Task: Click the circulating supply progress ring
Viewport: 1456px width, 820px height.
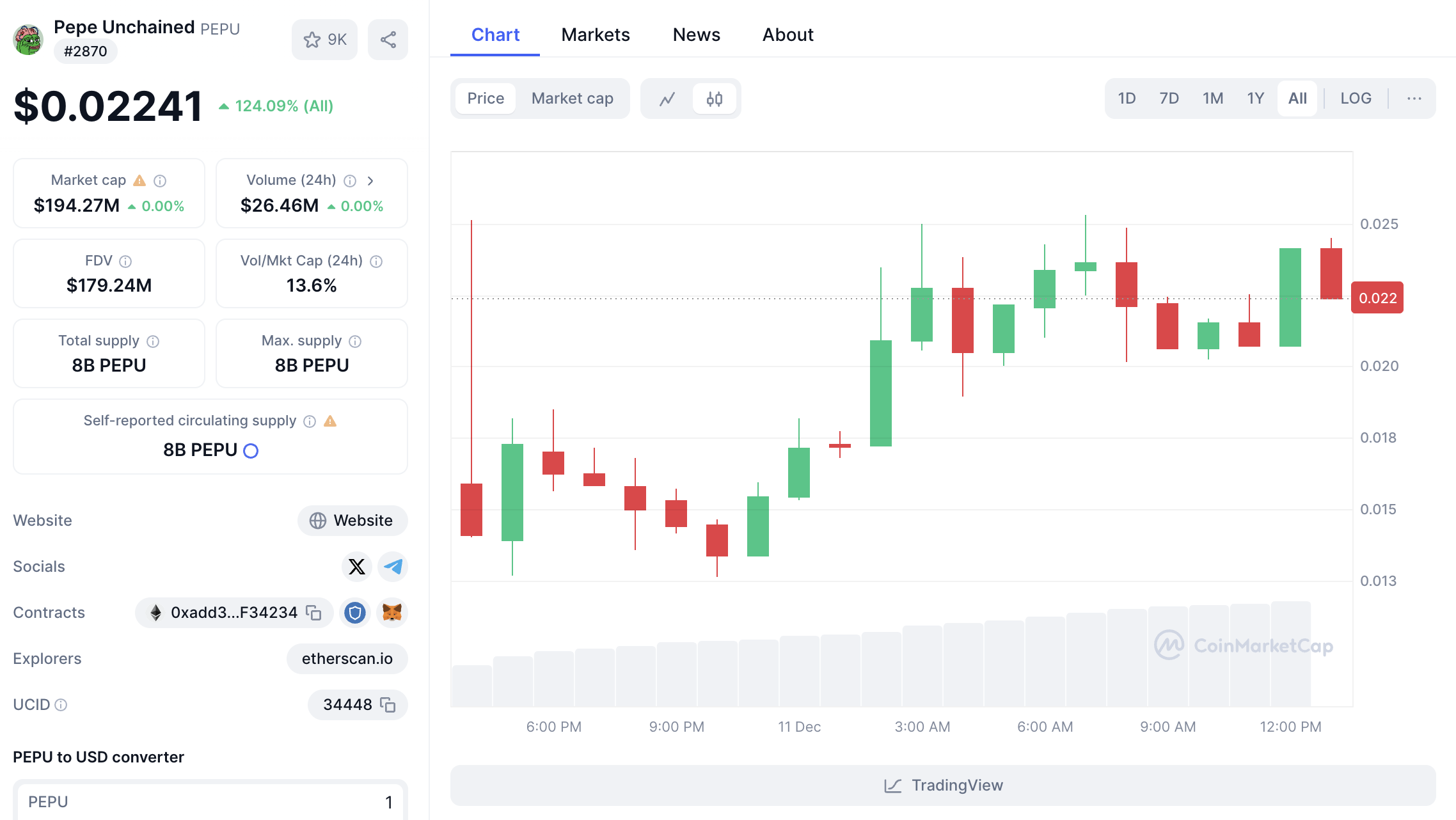Action: click(251, 451)
